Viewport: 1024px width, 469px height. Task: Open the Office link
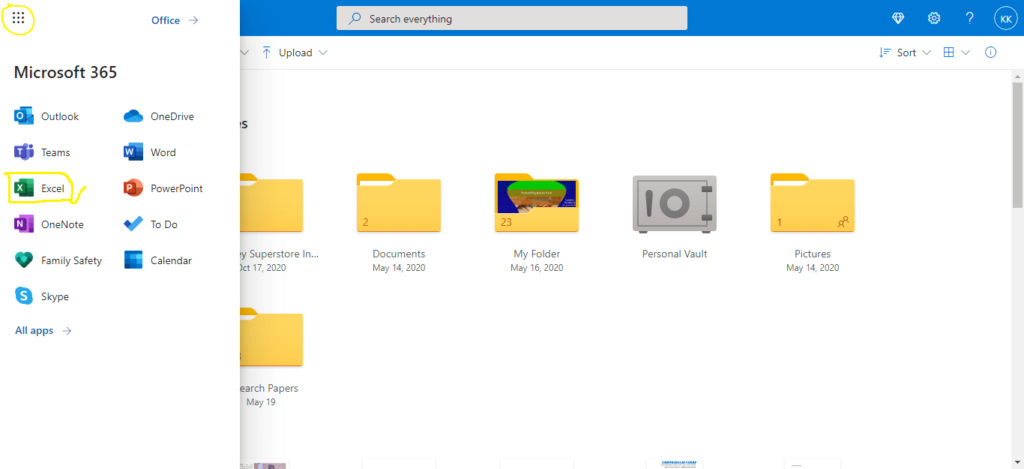pos(174,20)
